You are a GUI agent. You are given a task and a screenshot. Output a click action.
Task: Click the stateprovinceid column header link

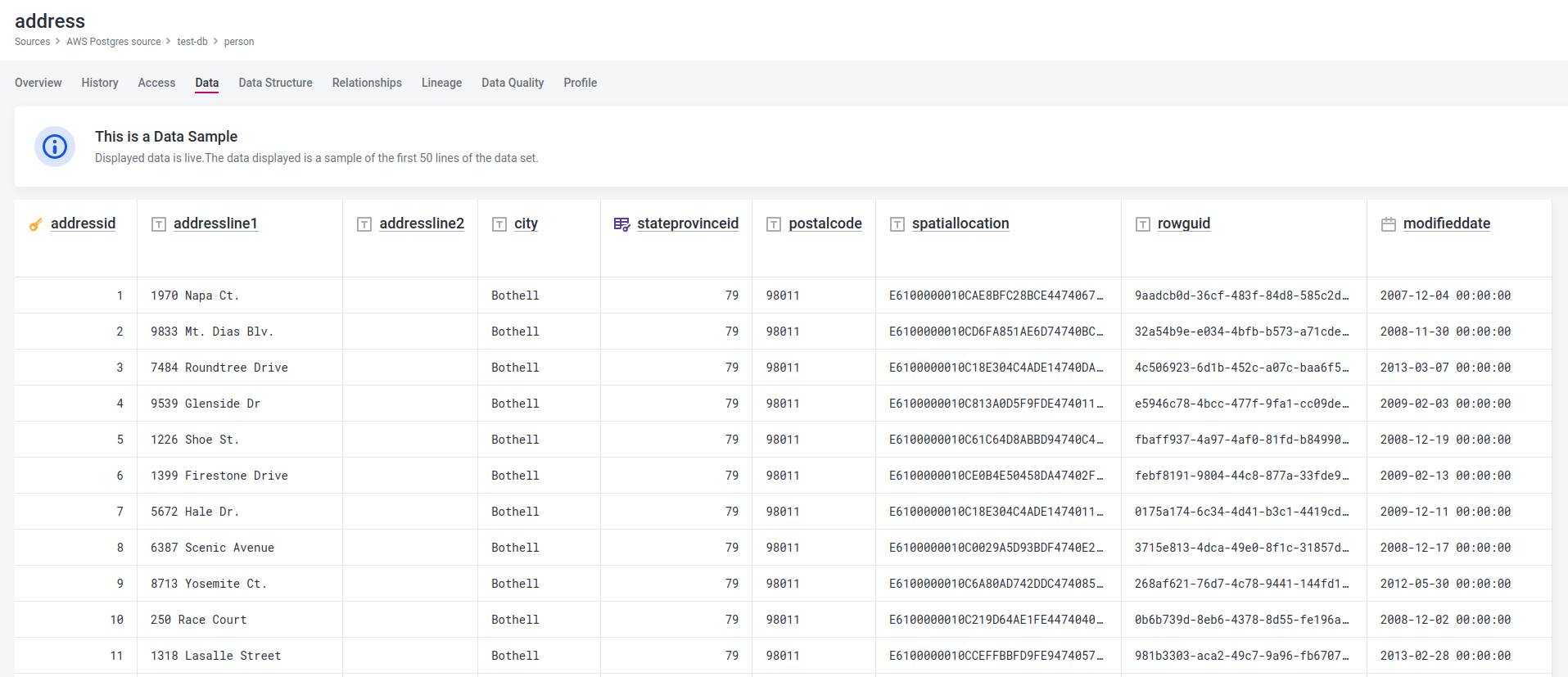click(688, 223)
